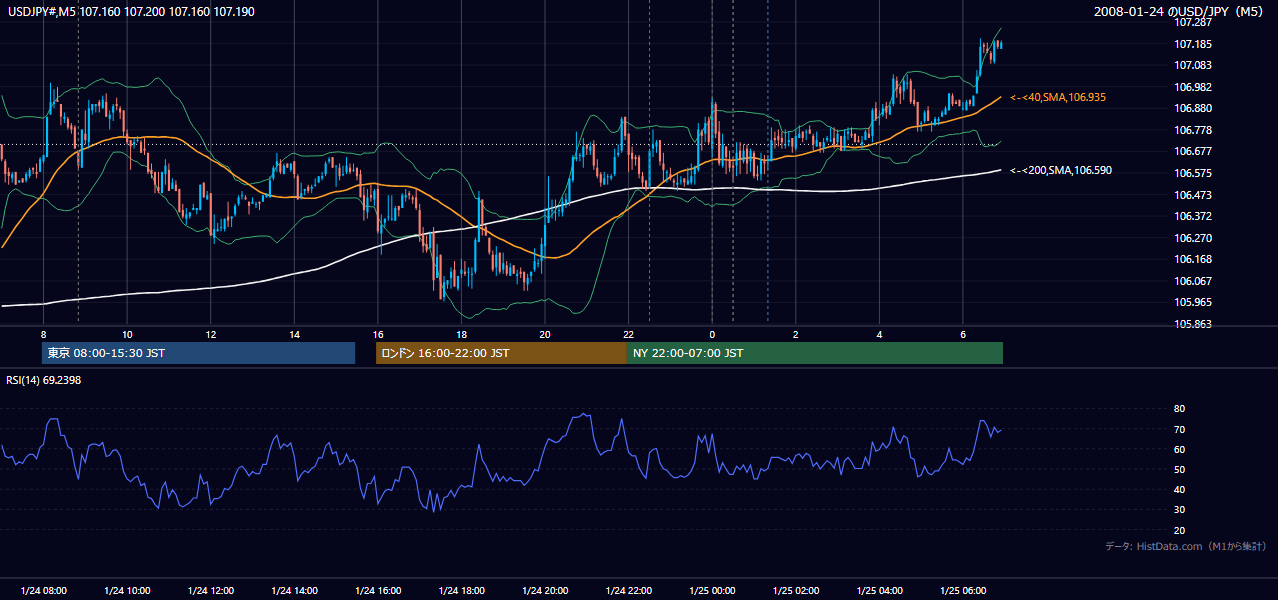1278x600 pixels.
Task: Click the London 16:00-22:00 JST session bar
Action: point(501,353)
